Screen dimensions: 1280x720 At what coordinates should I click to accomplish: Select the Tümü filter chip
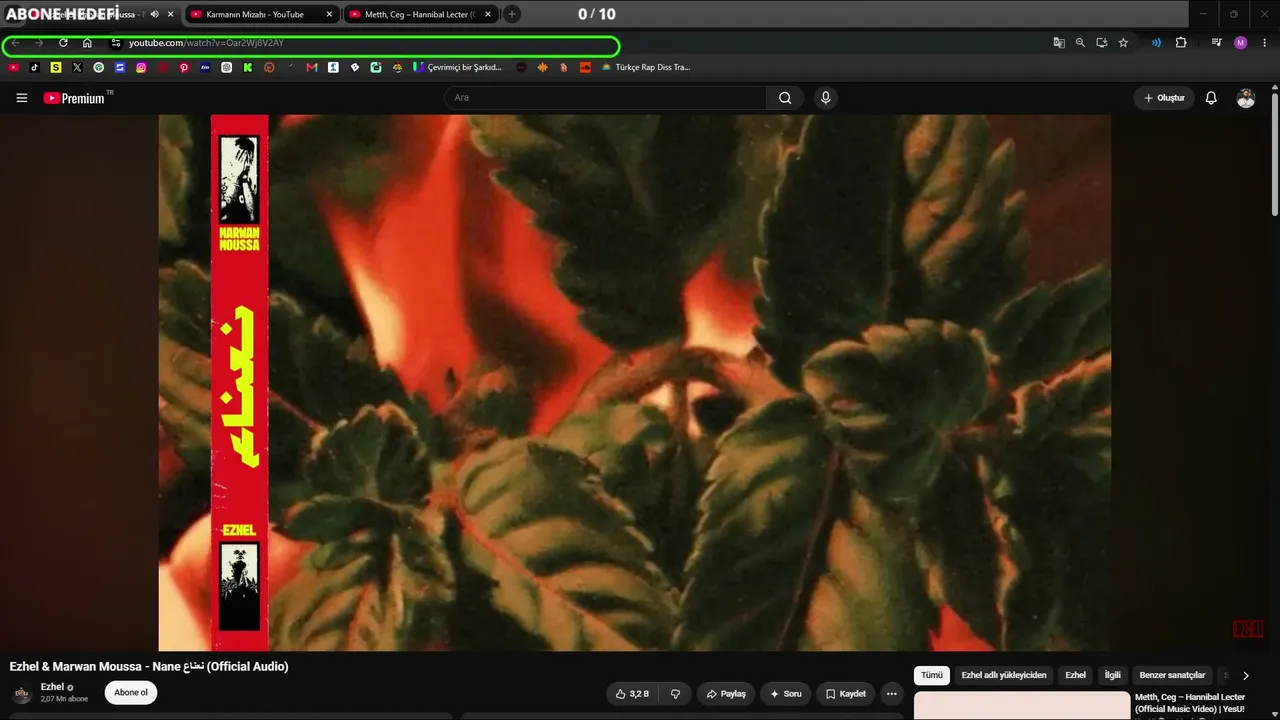pos(932,675)
